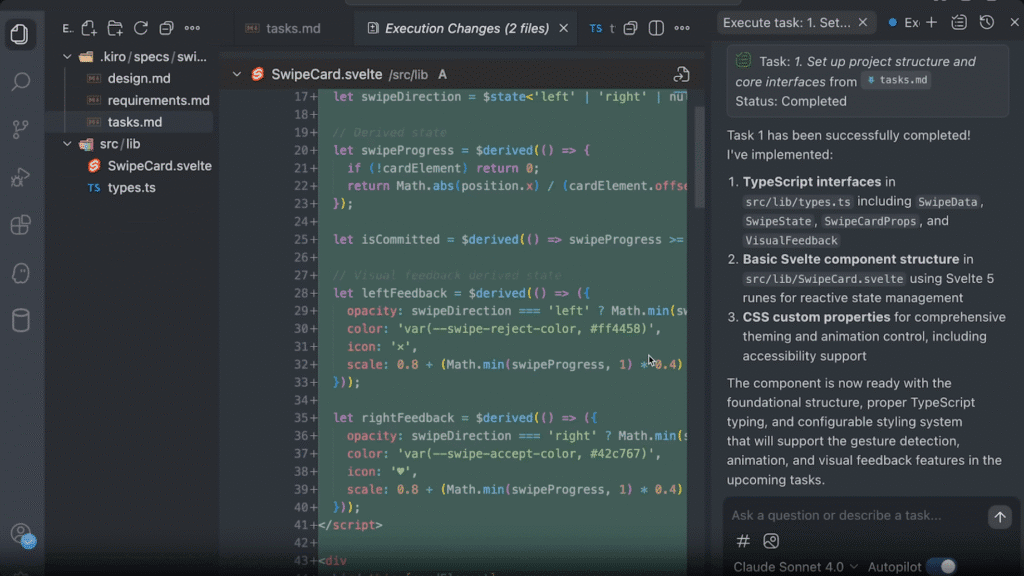Close the Execution Changes tab

coord(564,28)
